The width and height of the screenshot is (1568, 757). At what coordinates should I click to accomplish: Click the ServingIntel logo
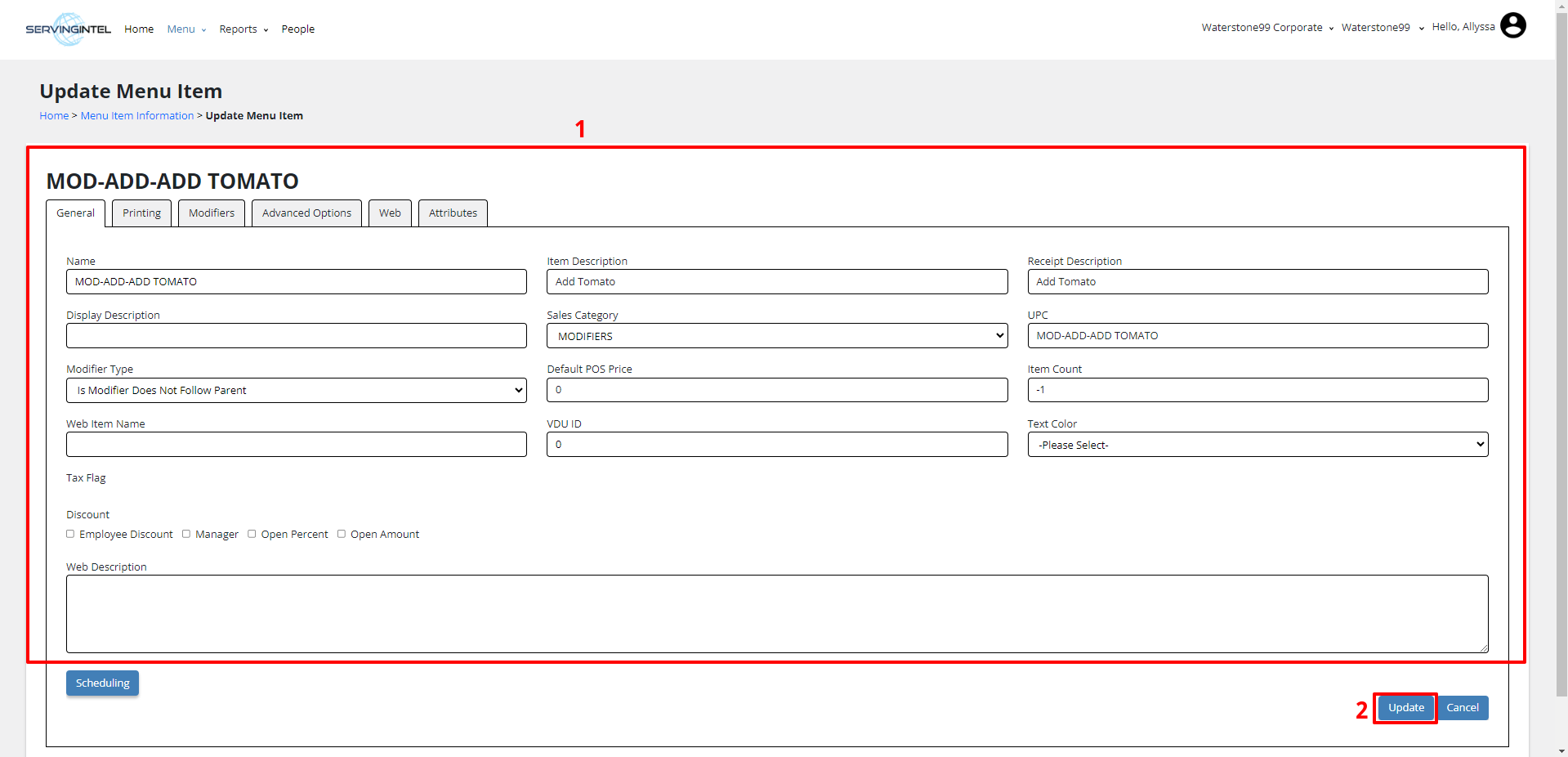[x=68, y=29]
